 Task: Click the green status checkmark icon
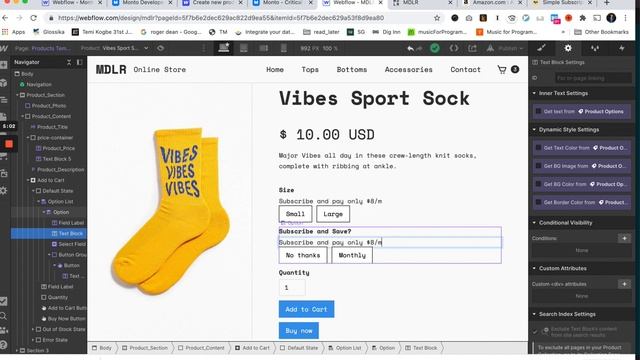point(435,48)
